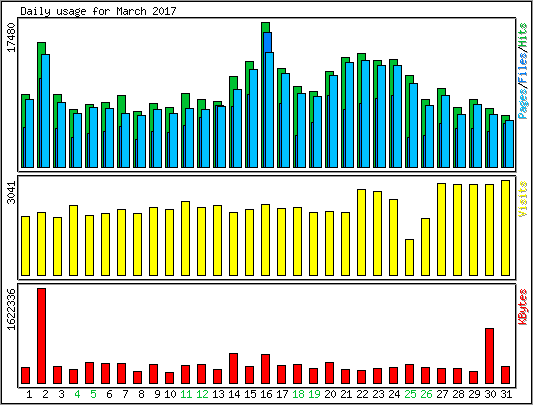The height and width of the screenshot is (405, 533).
Task: Click the Daily usage for March 2017 title
Action: pyautogui.click(x=98, y=11)
